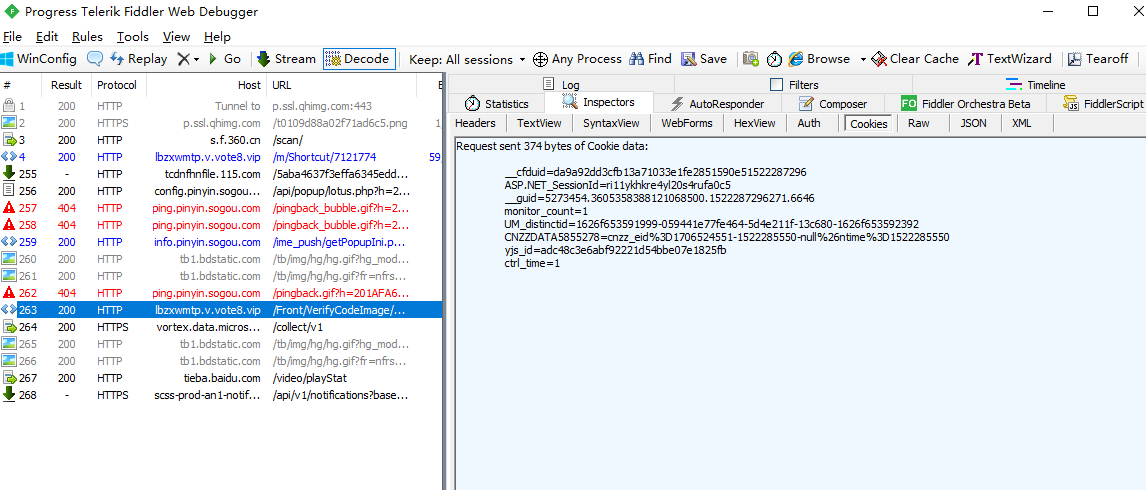
Task: Select the Cookies inspector tab
Action: click(x=868, y=124)
